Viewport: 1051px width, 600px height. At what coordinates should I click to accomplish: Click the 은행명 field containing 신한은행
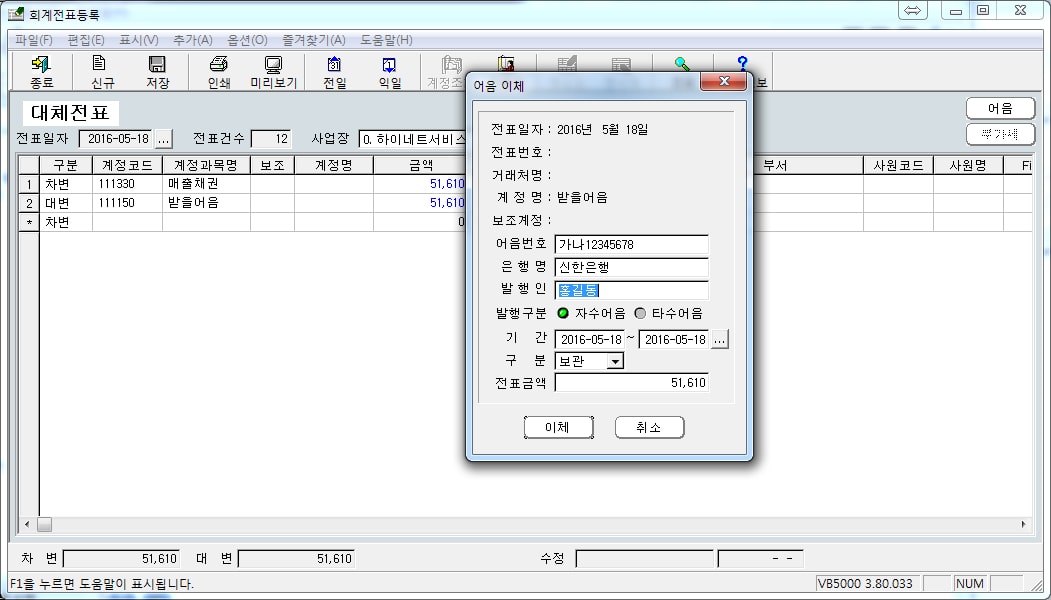tap(631, 268)
